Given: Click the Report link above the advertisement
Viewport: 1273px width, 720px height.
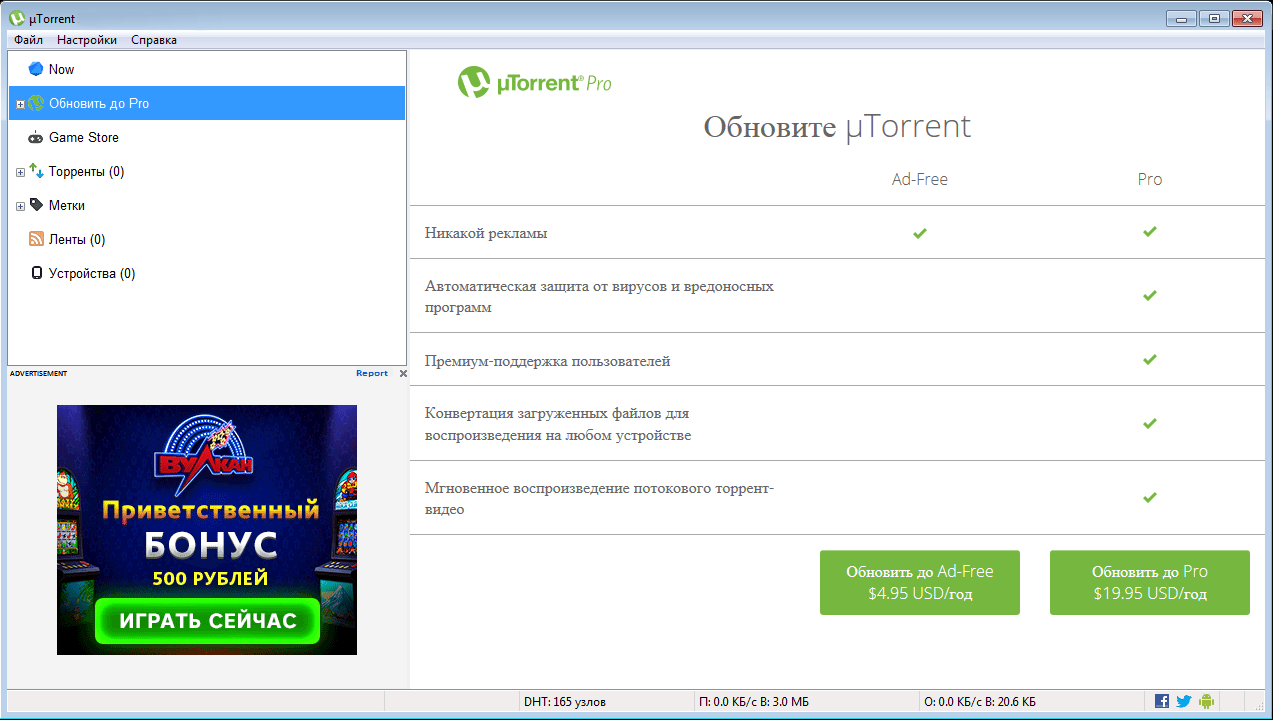Looking at the screenshot, I should 370,372.
